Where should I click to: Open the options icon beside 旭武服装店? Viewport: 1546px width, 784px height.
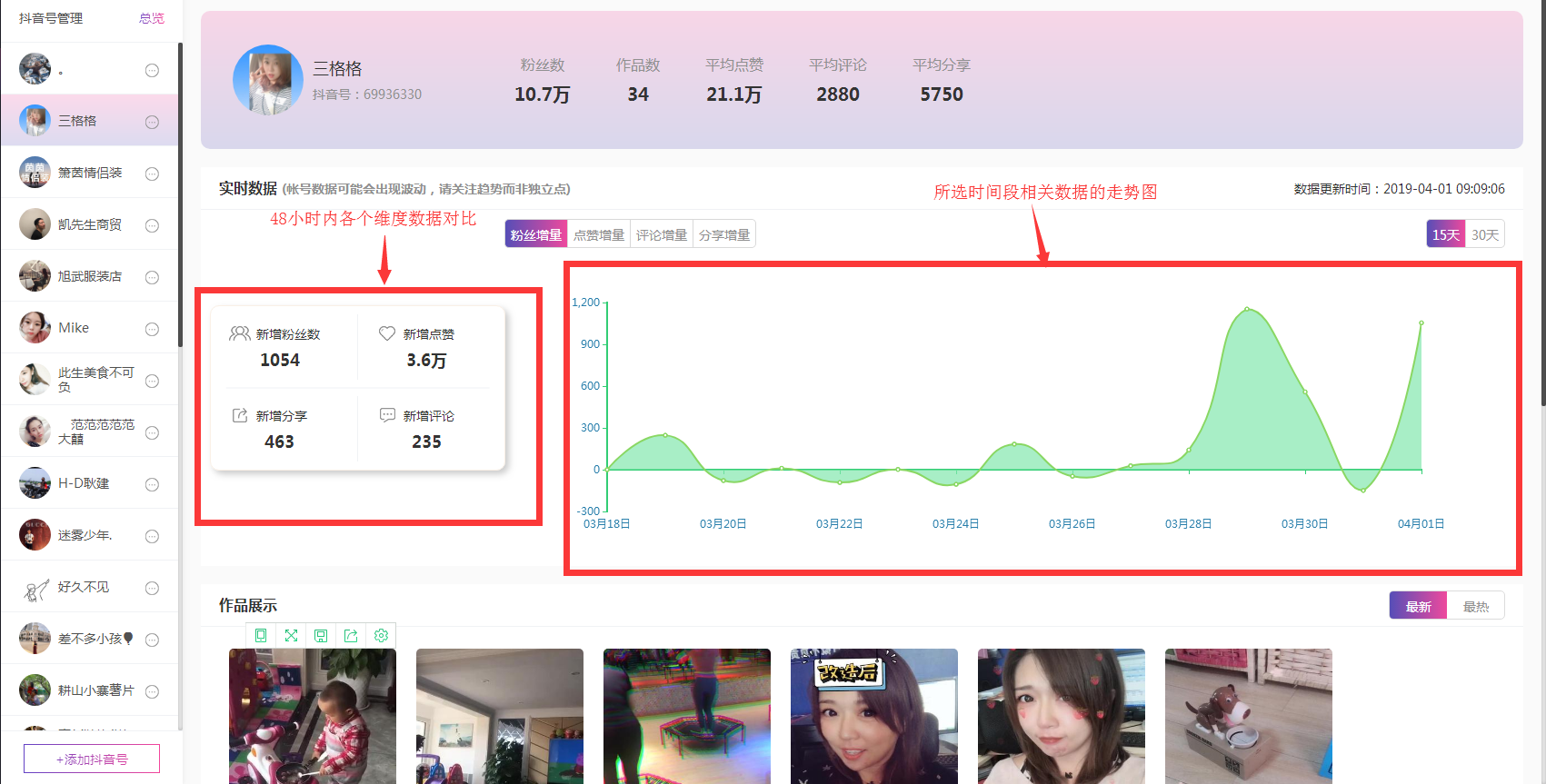(x=152, y=277)
